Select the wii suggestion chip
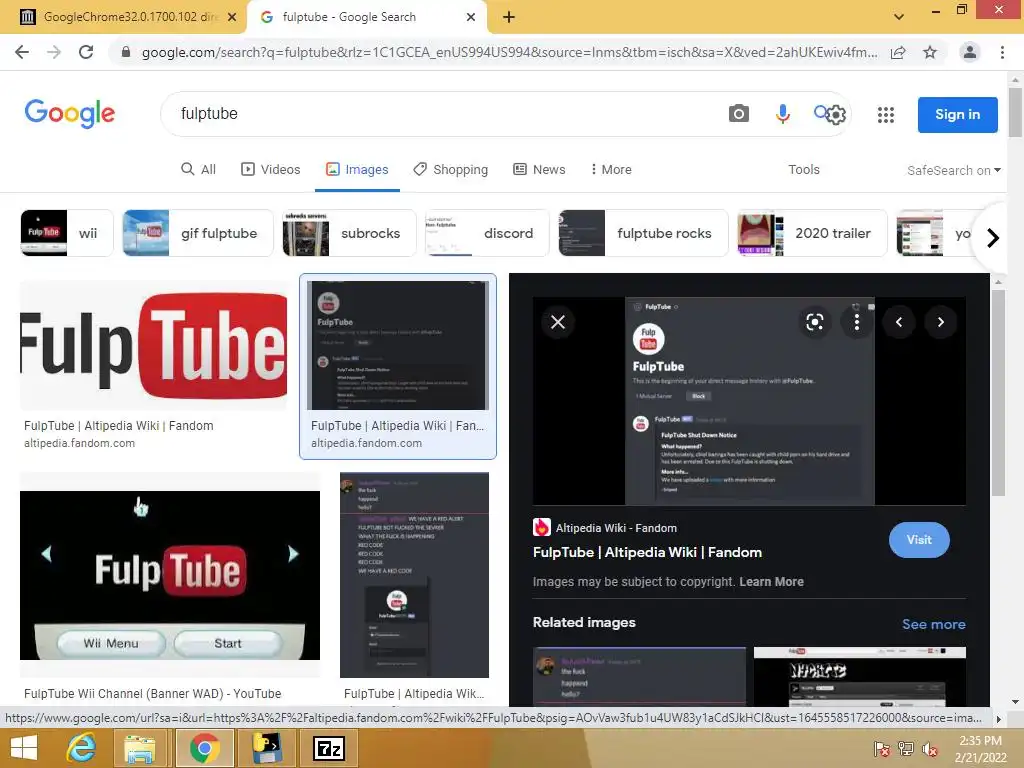The image size is (1024, 768). click(x=67, y=233)
